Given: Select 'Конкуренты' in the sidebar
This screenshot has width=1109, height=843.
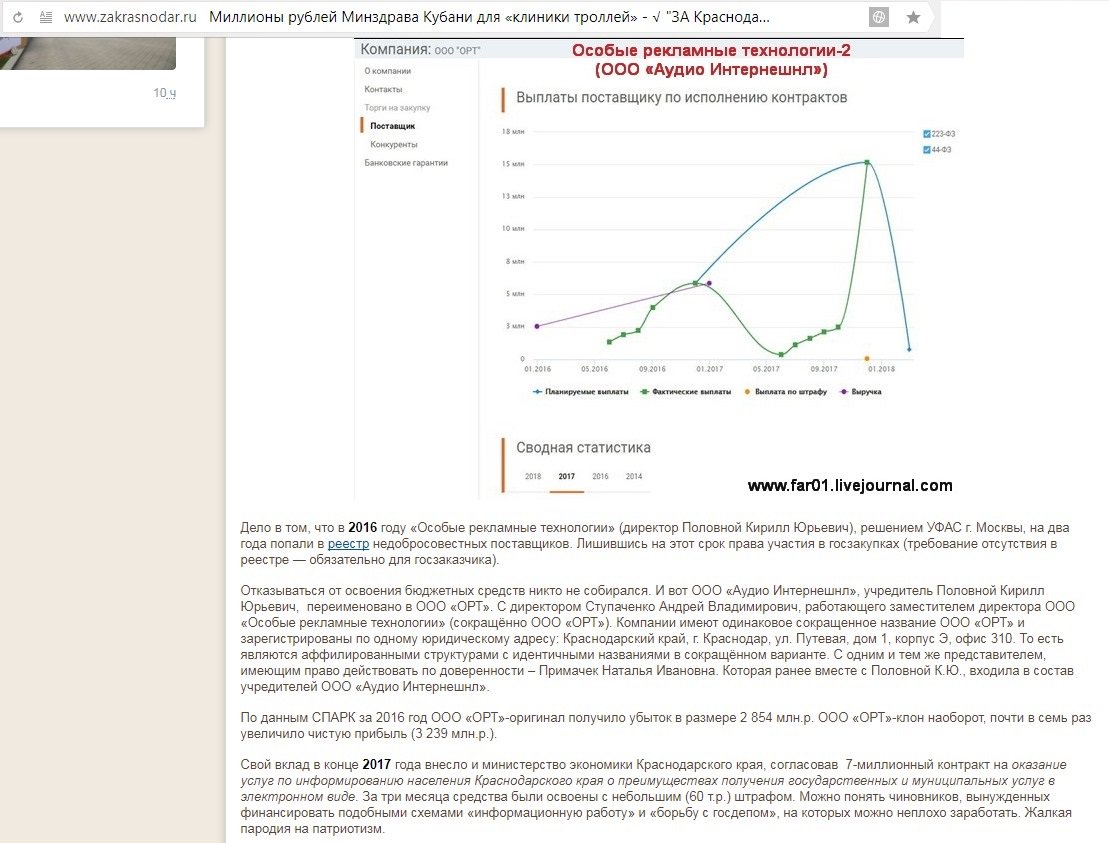Looking at the screenshot, I should point(394,144).
